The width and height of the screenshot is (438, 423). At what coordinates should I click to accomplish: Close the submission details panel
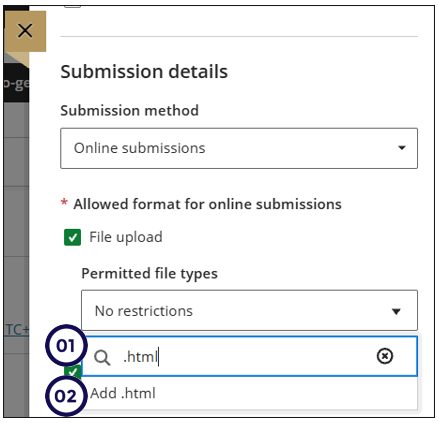(x=25, y=31)
